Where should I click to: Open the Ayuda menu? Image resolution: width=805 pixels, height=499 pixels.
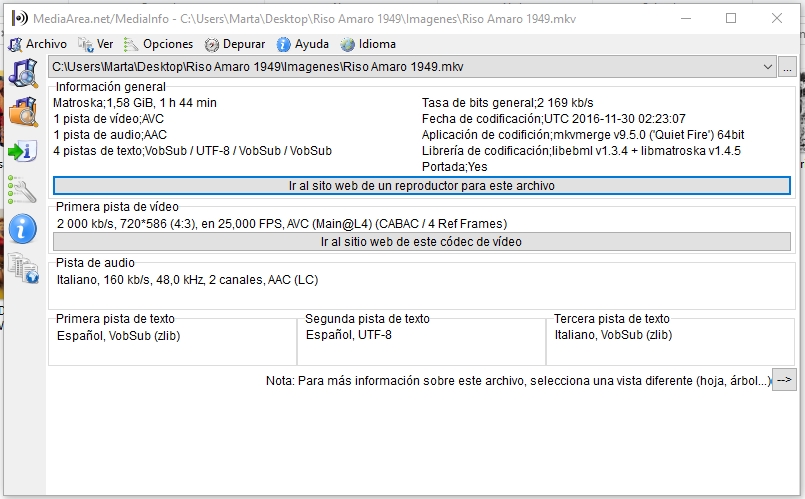pyautogui.click(x=302, y=44)
